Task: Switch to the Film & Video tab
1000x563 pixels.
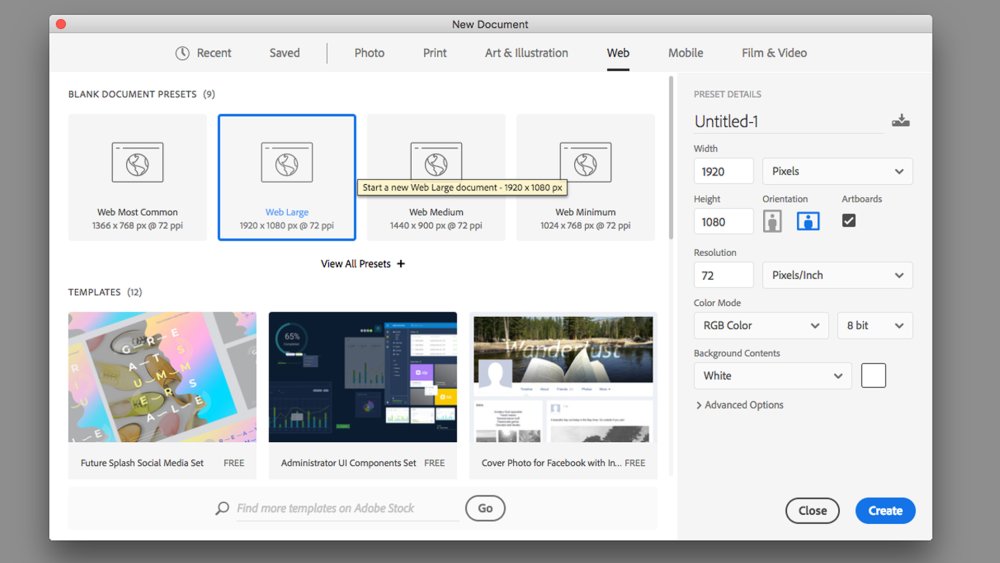Action: (774, 53)
